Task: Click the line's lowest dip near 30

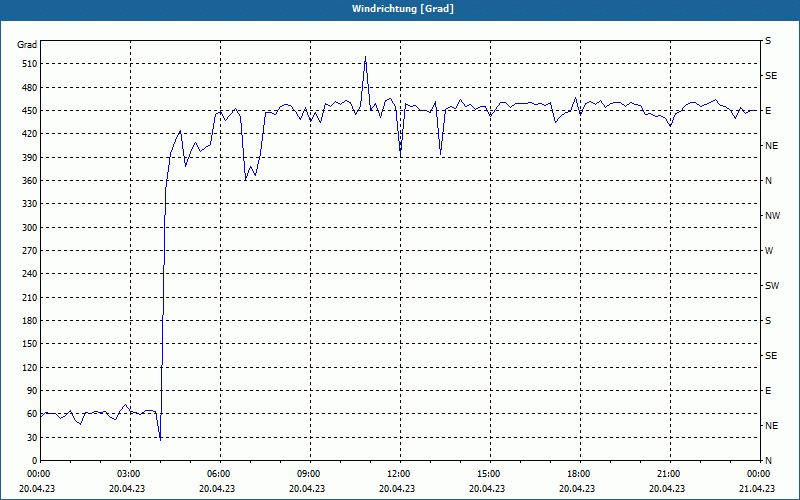Action: coord(160,439)
